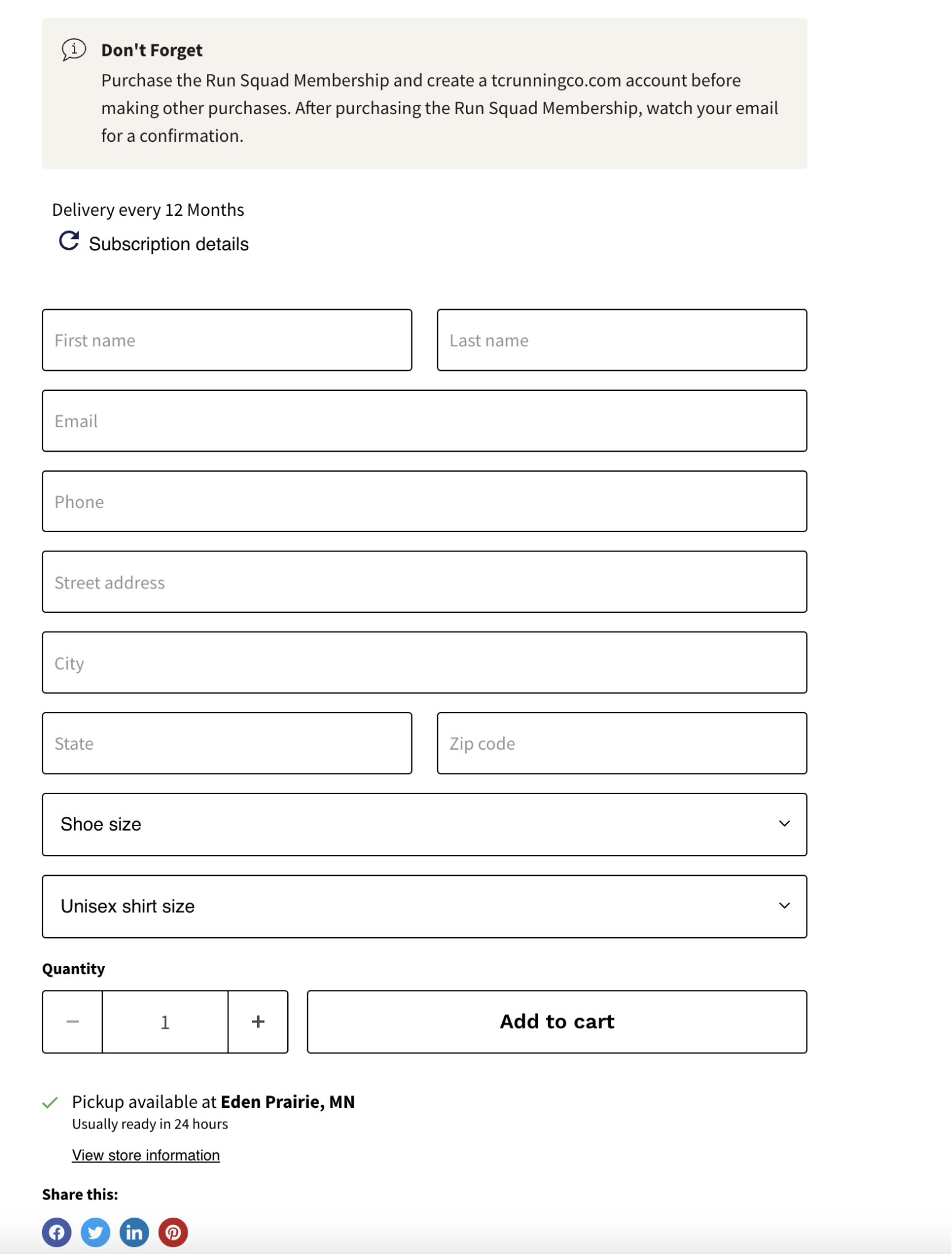Click the minus icon to decrease quantity
The width and height of the screenshot is (952, 1254).
click(71, 1021)
